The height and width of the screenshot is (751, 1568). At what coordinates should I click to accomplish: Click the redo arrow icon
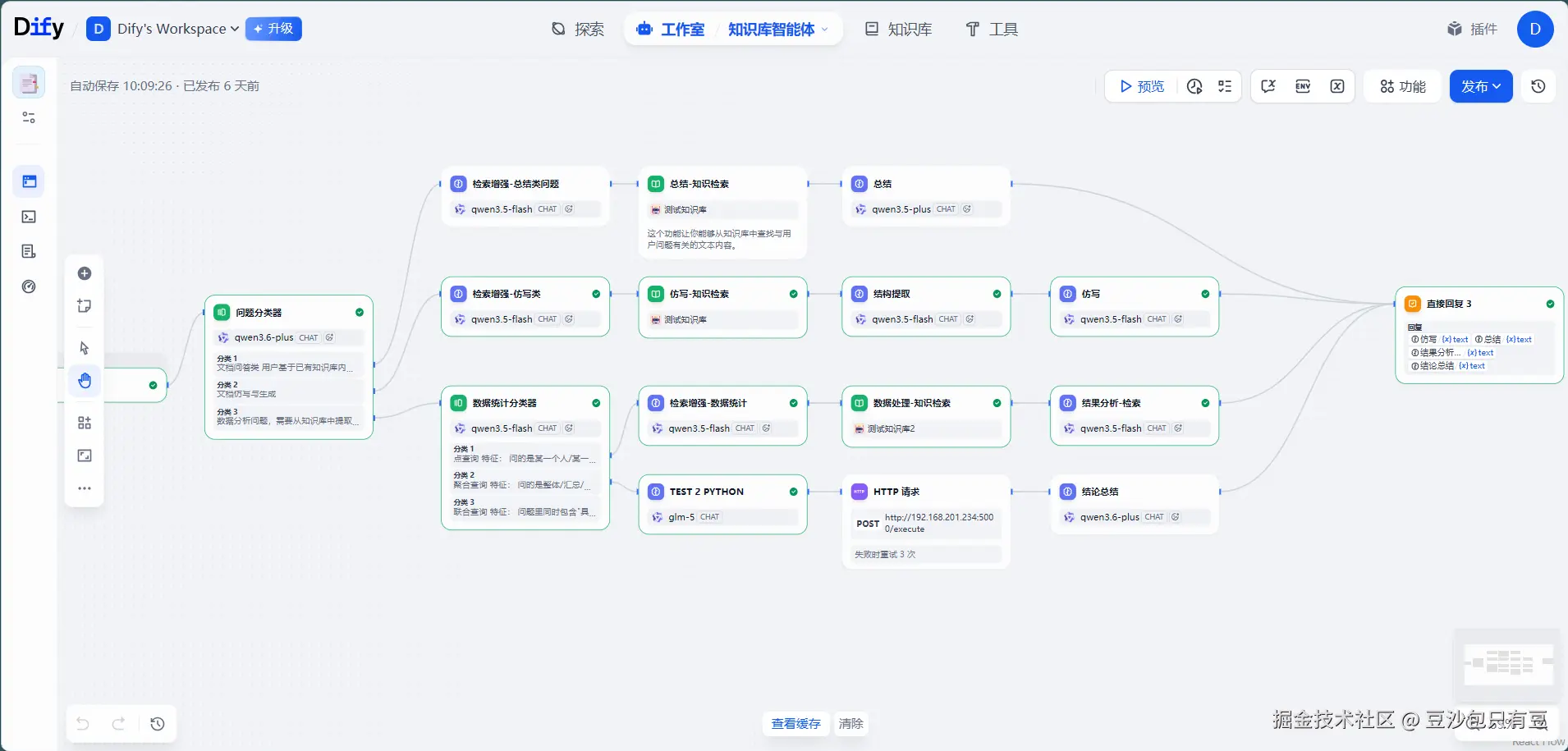click(x=119, y=723)
